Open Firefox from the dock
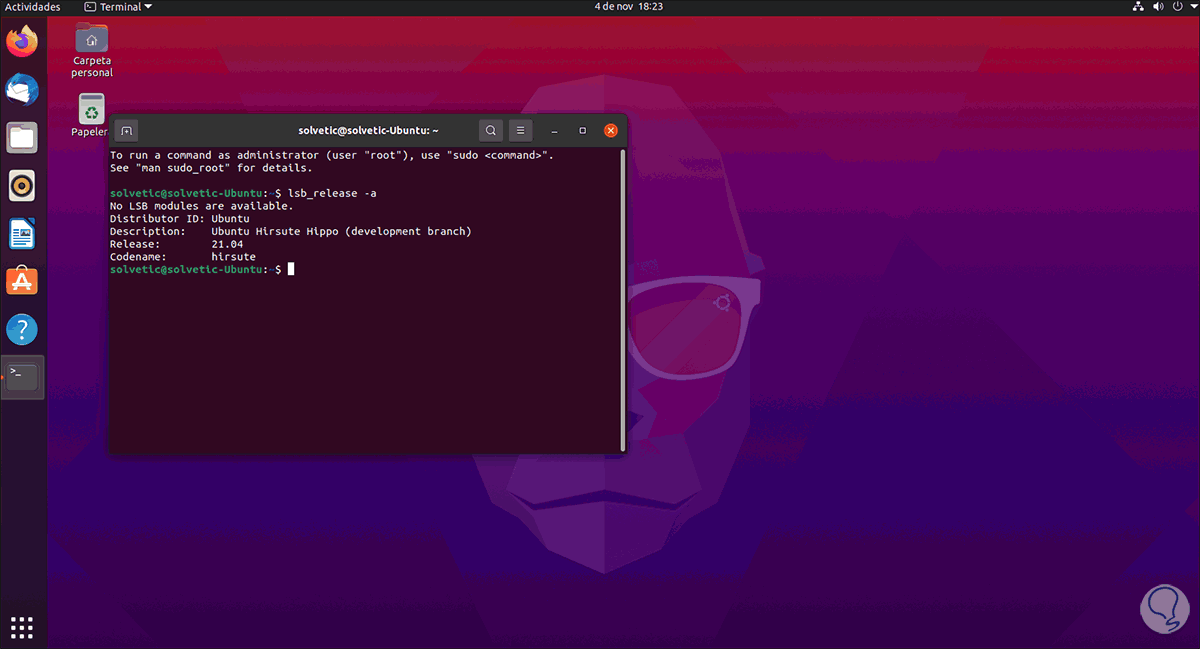 pos(22,42)
